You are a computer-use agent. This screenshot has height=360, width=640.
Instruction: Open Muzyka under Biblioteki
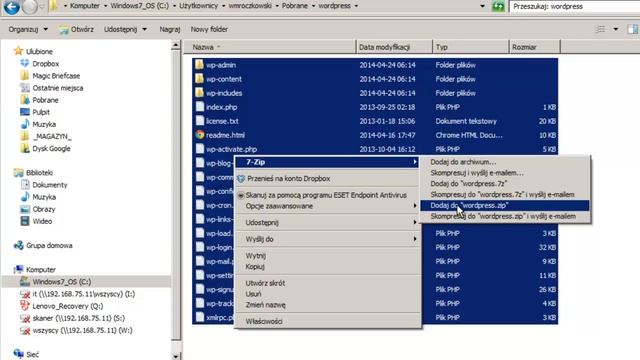pos(44,197)
